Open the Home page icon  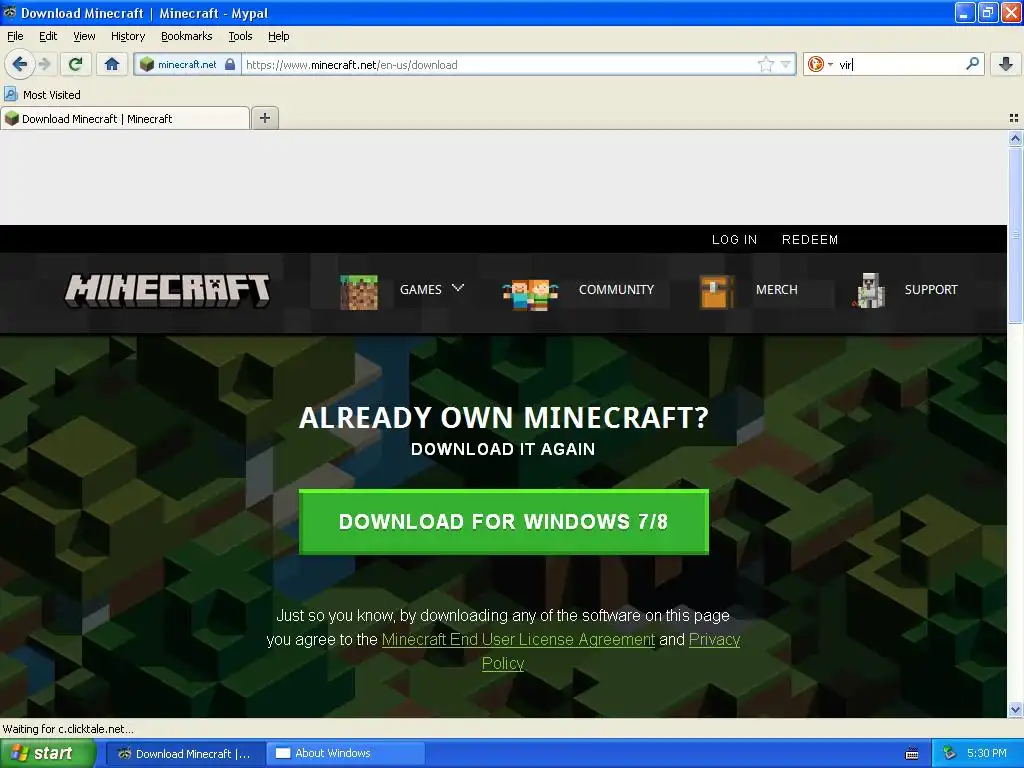coord(112,64)
